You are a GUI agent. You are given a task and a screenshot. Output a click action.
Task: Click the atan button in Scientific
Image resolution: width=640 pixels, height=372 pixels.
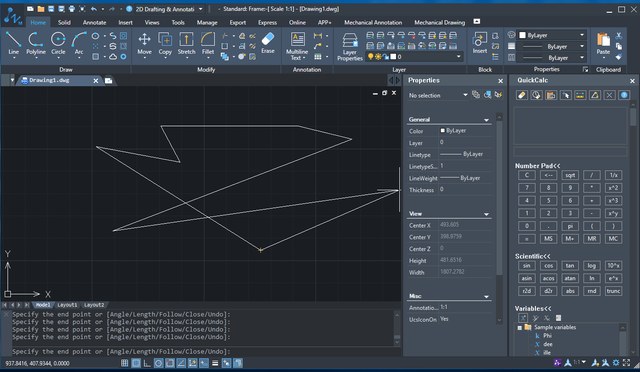coord(570,278)
